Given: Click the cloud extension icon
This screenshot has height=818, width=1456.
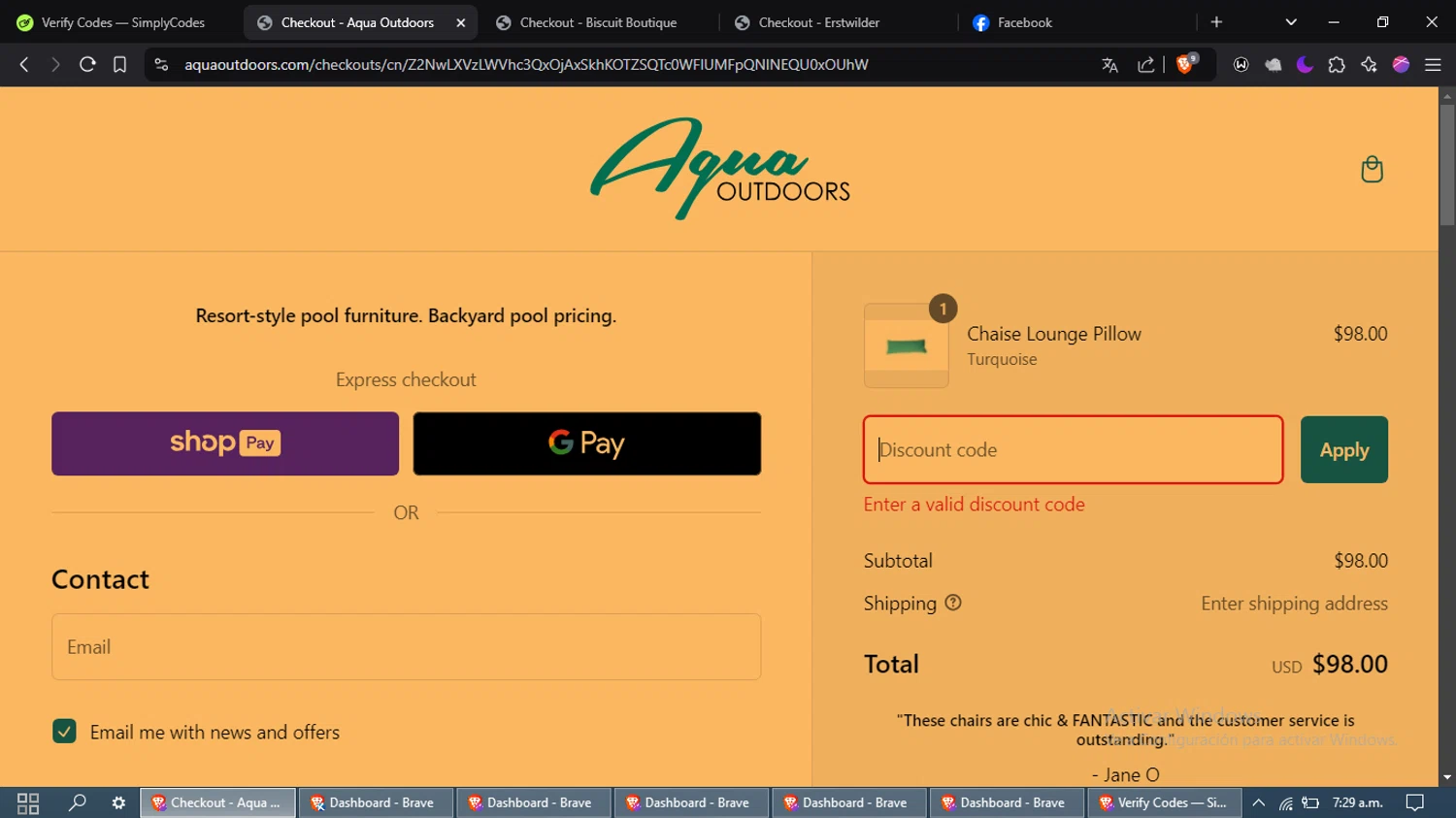Looking at the screenshot, I should coord(1273,64).
